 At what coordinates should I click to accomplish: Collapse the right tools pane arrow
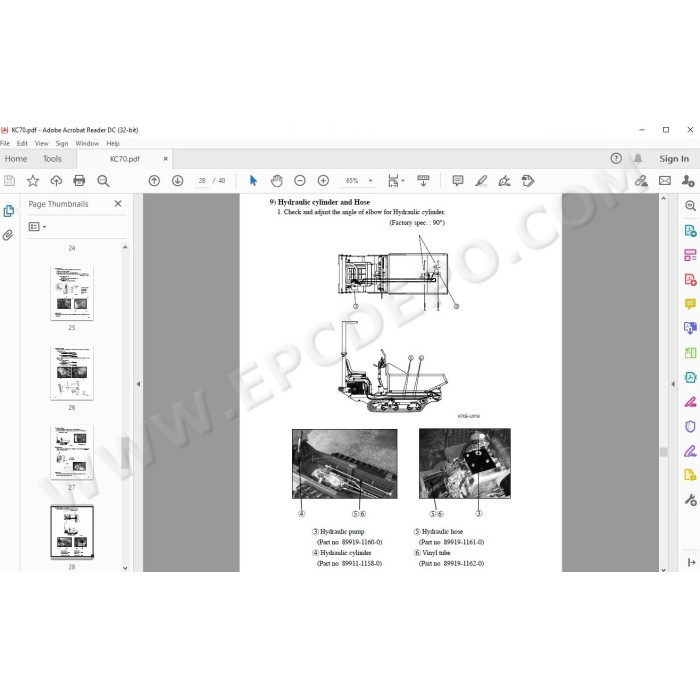(673, 383)
